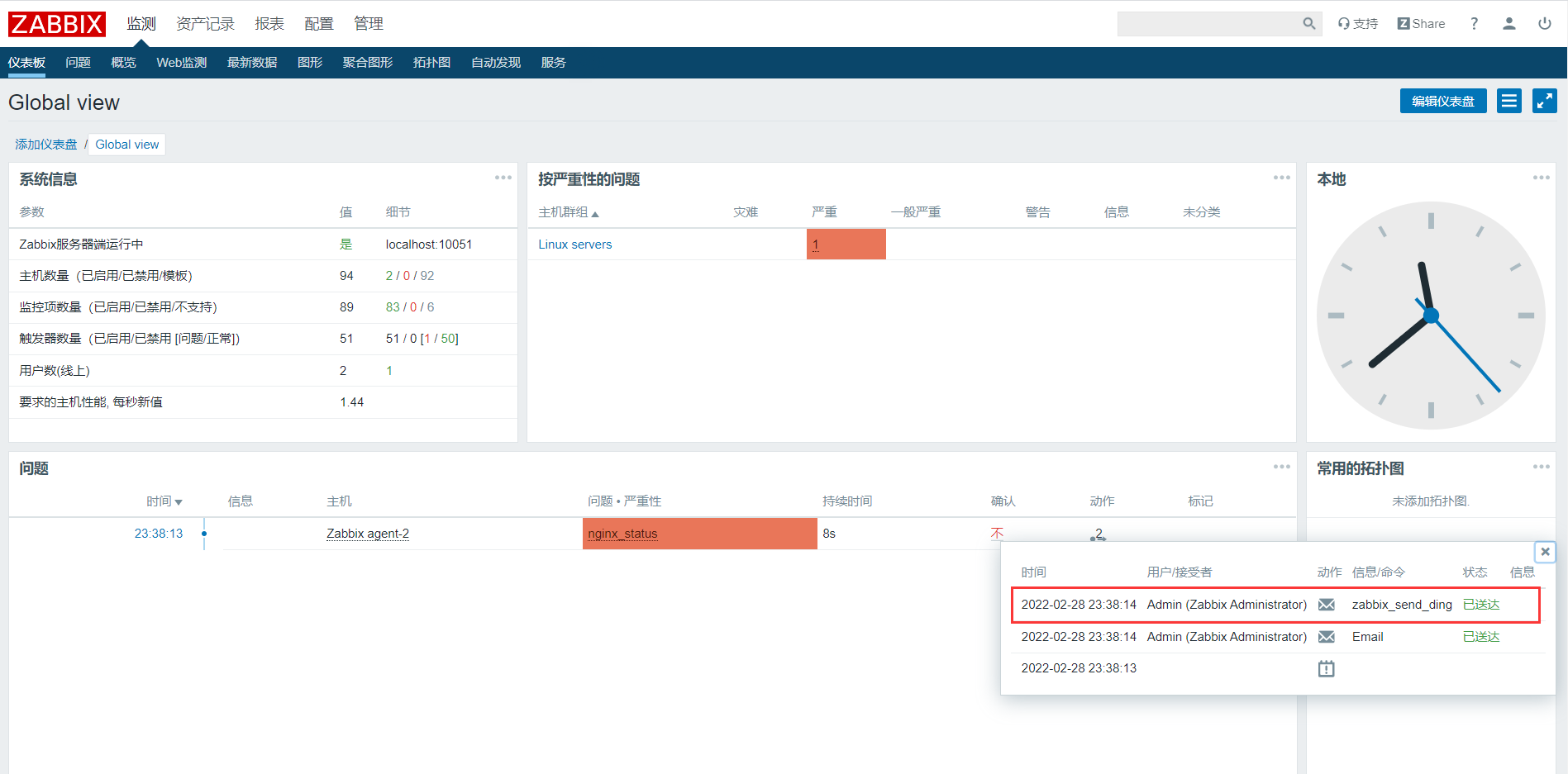This screenshot has width=1568, height=774.
Task: Open the Linux servers host group link
Action: (575, 245)
